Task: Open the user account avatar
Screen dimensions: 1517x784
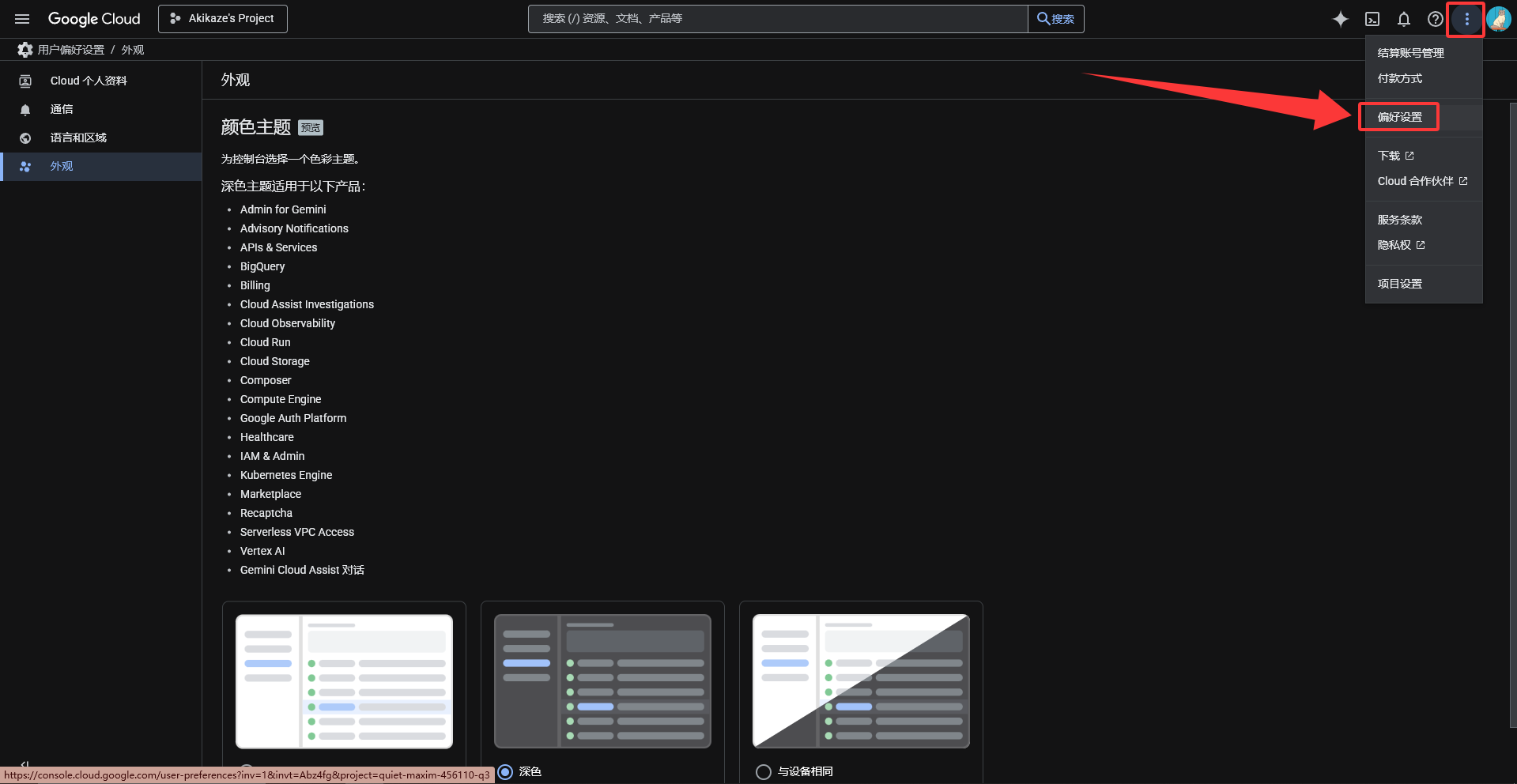Action: pos(1499,19)
